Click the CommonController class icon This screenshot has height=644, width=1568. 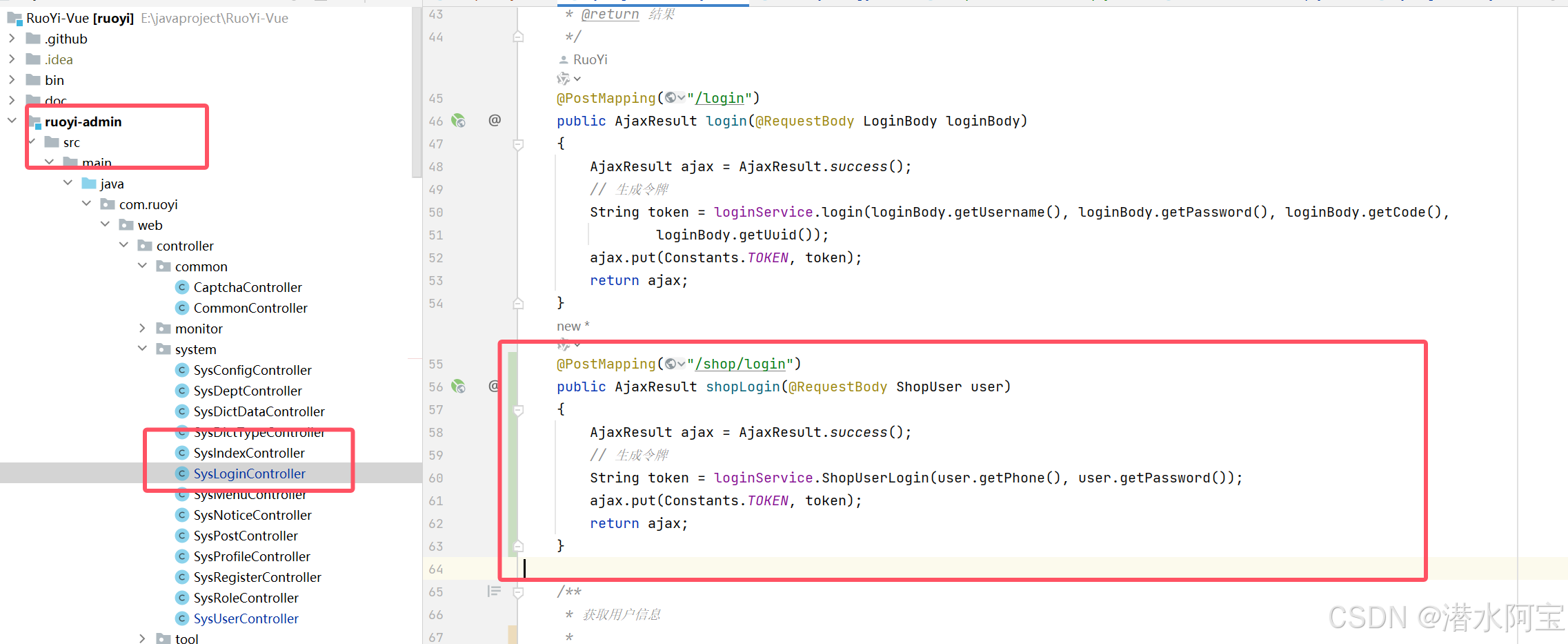click(x=181, y=308)
